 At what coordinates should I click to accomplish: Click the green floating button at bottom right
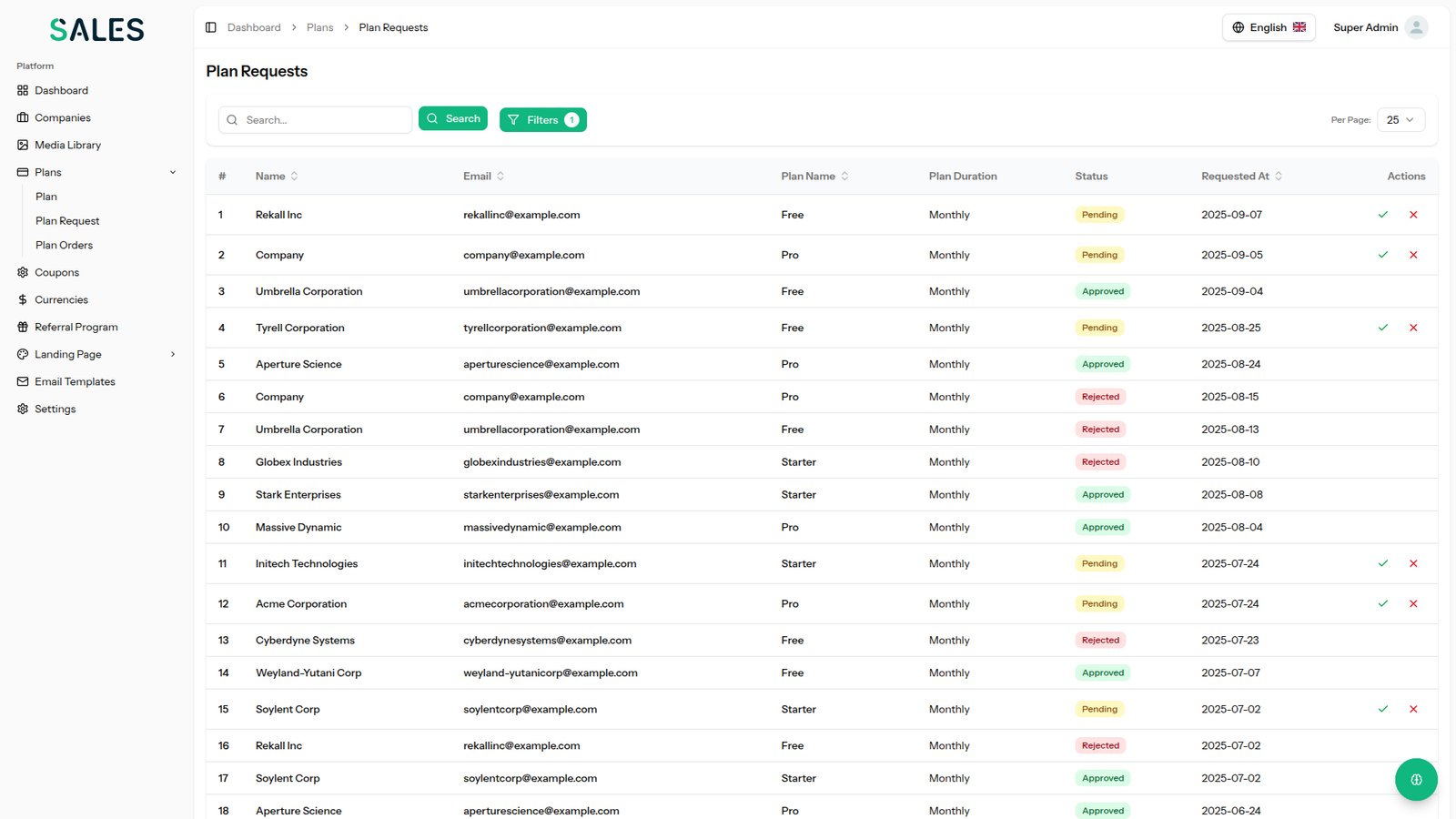pyautogui.click(x=1415, y=780)
